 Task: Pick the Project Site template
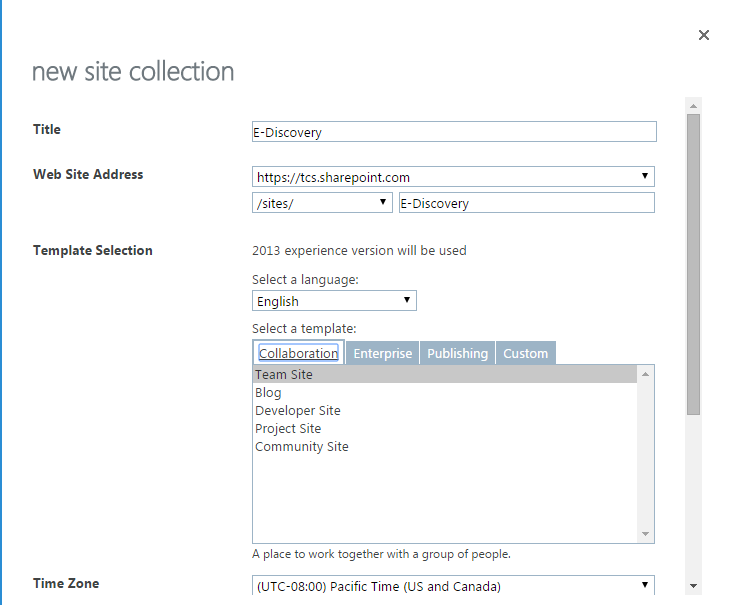[x=288, y=429]
